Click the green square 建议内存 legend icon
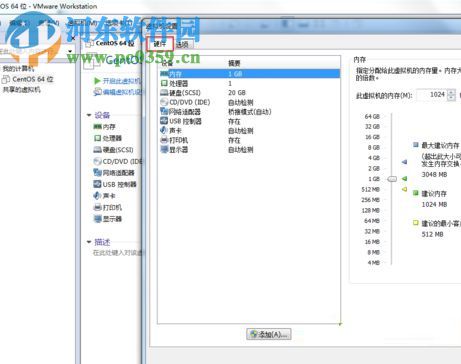The image size is (461, 364). pyautogui.click(x=416, y=193)
